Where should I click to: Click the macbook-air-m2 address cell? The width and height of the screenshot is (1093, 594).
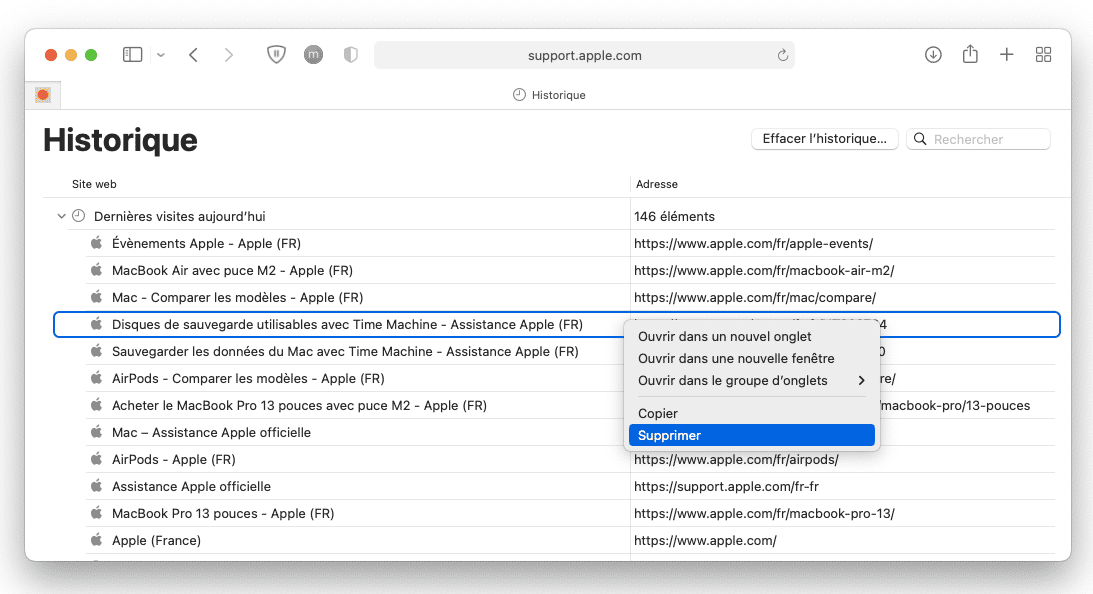(764, 271)
